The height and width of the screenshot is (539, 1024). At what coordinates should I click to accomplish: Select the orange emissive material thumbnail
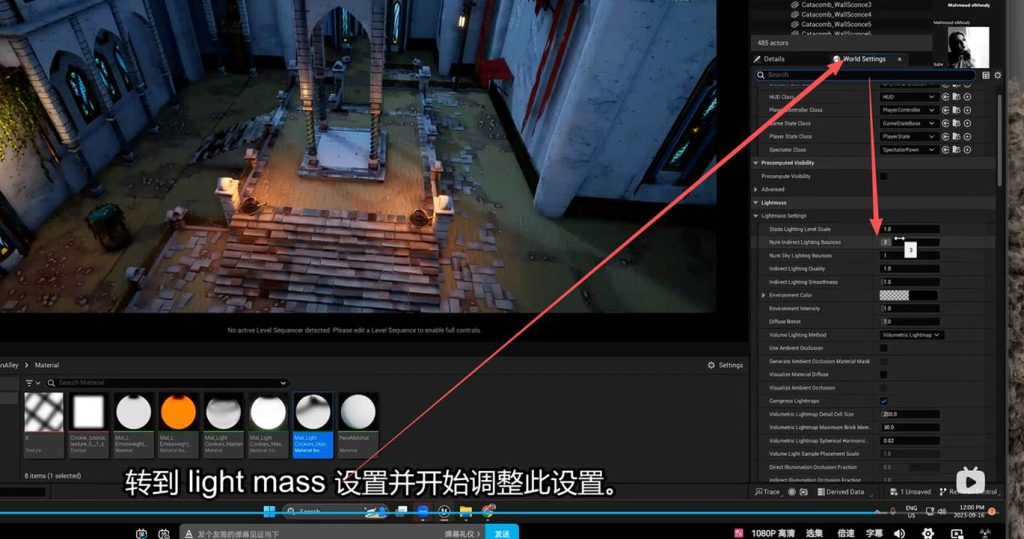(x=178, y=412)
